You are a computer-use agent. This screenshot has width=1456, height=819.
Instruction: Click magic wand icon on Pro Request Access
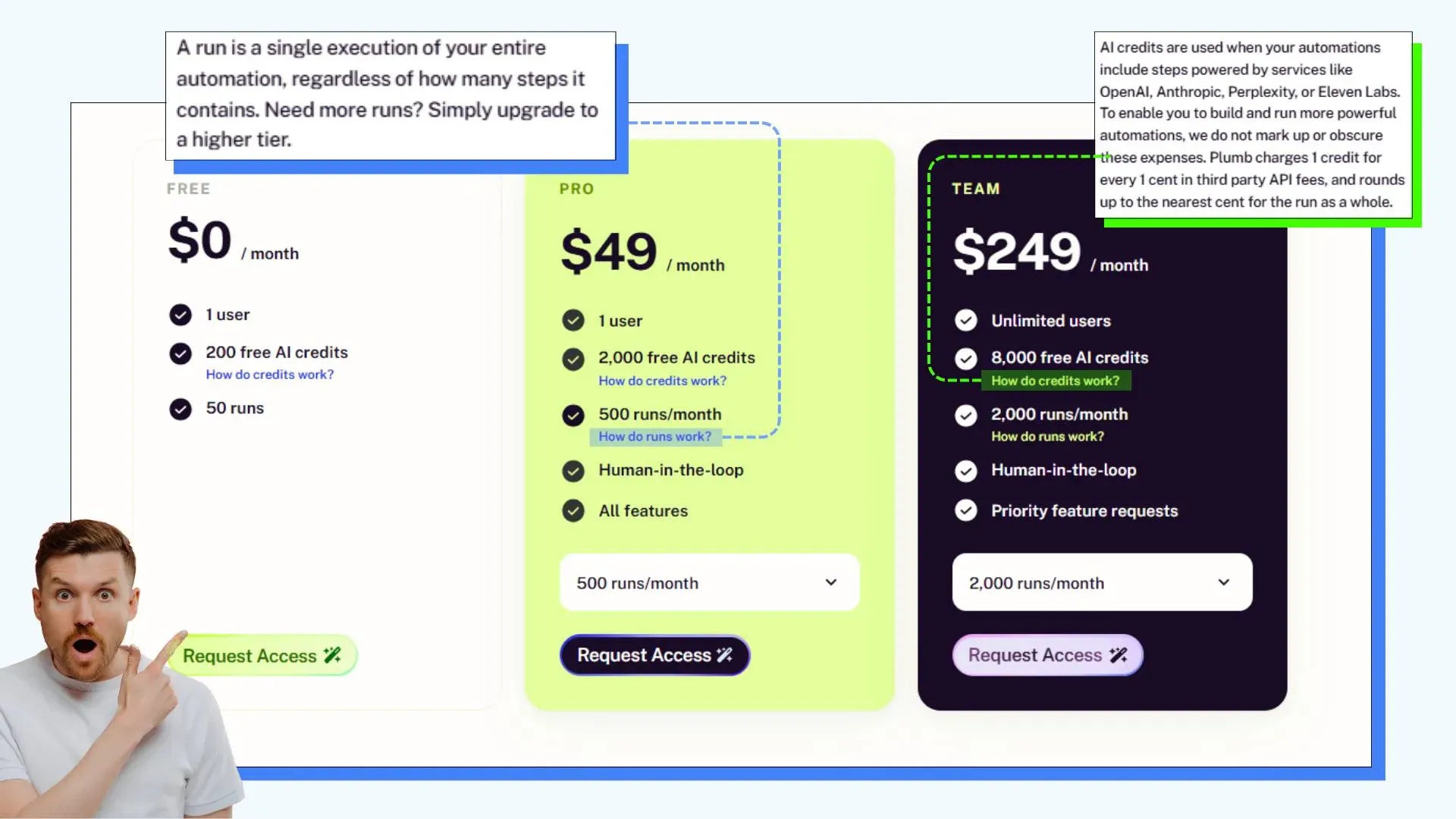725,655
